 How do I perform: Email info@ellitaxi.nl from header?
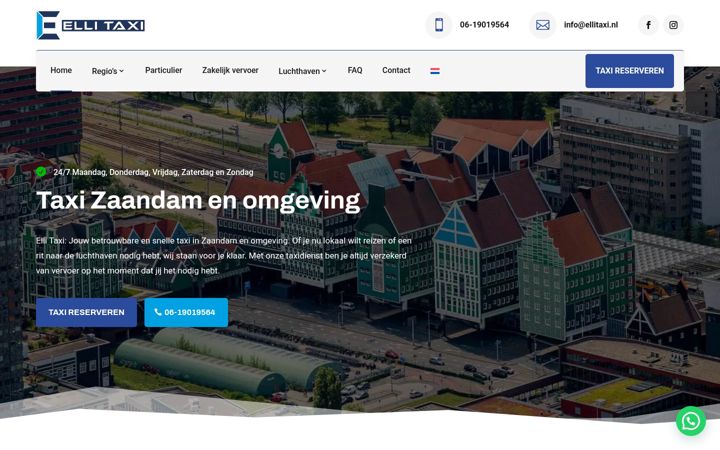pyautogui.click(x=591, y=25)
